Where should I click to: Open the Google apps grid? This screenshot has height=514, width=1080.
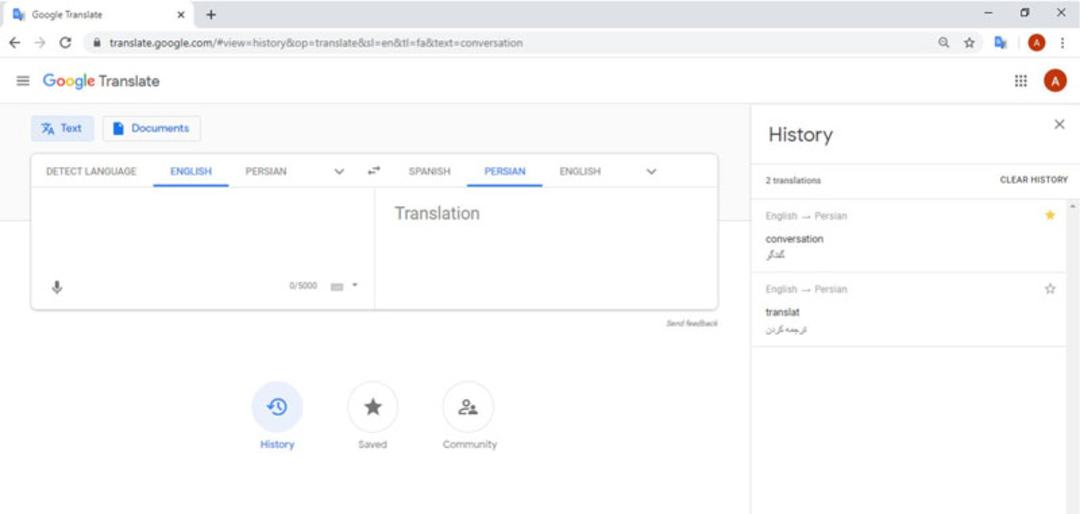pyautogui.click(x=1021, y=81)
